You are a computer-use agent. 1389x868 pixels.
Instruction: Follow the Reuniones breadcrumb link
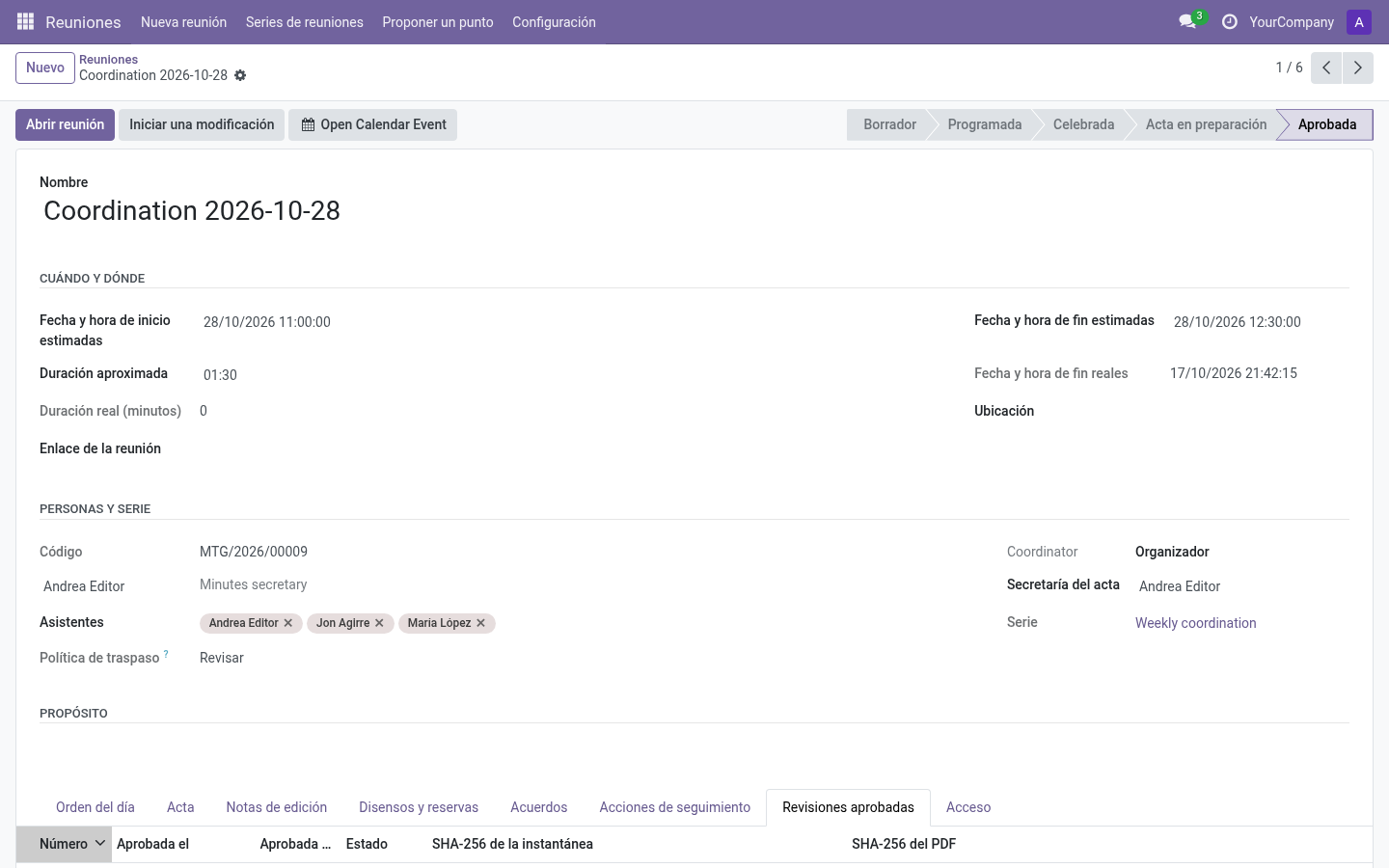coord(108,60)
